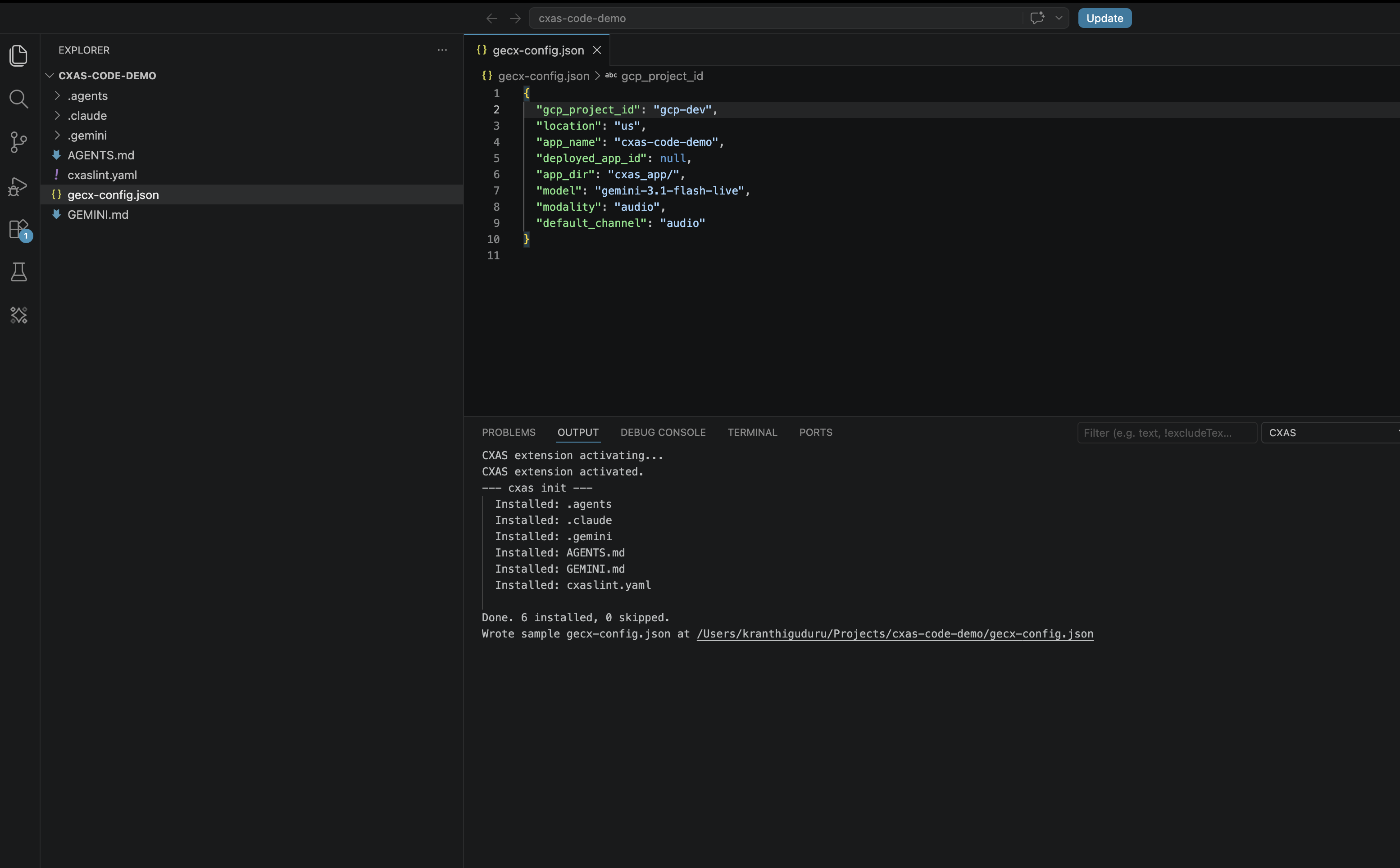
Task: Collapse the CXAS-CODE-DEMO folder root
Action: click(50, 75)
